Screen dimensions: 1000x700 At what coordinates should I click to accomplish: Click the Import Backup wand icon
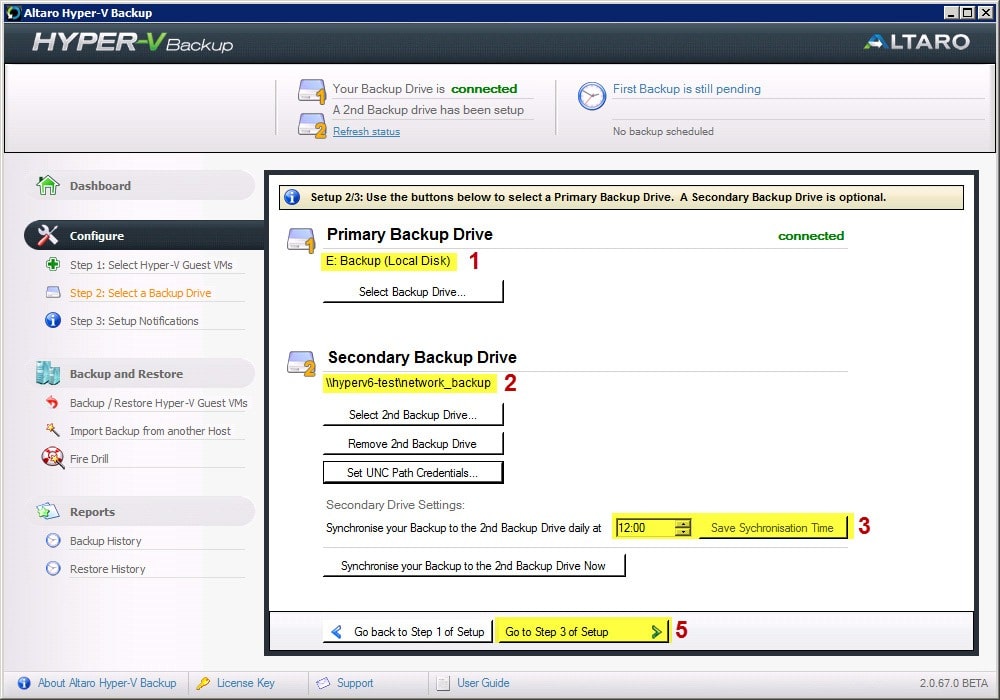click(x=52, y=430)
